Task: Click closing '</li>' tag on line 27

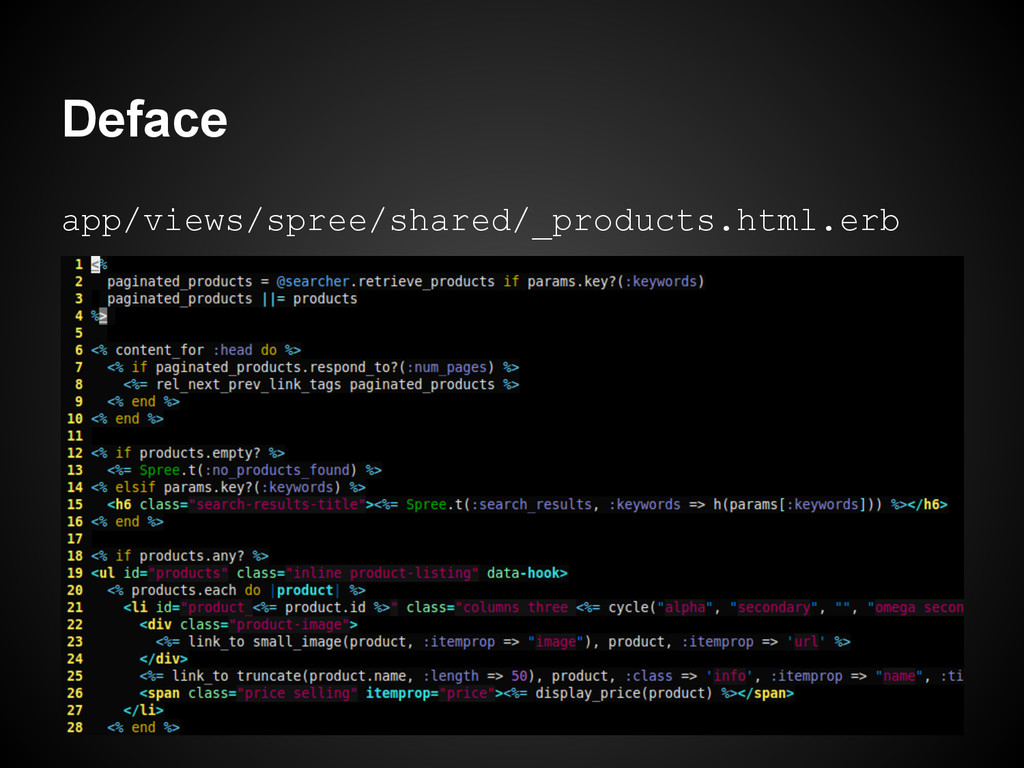Action: pos(144,710)
